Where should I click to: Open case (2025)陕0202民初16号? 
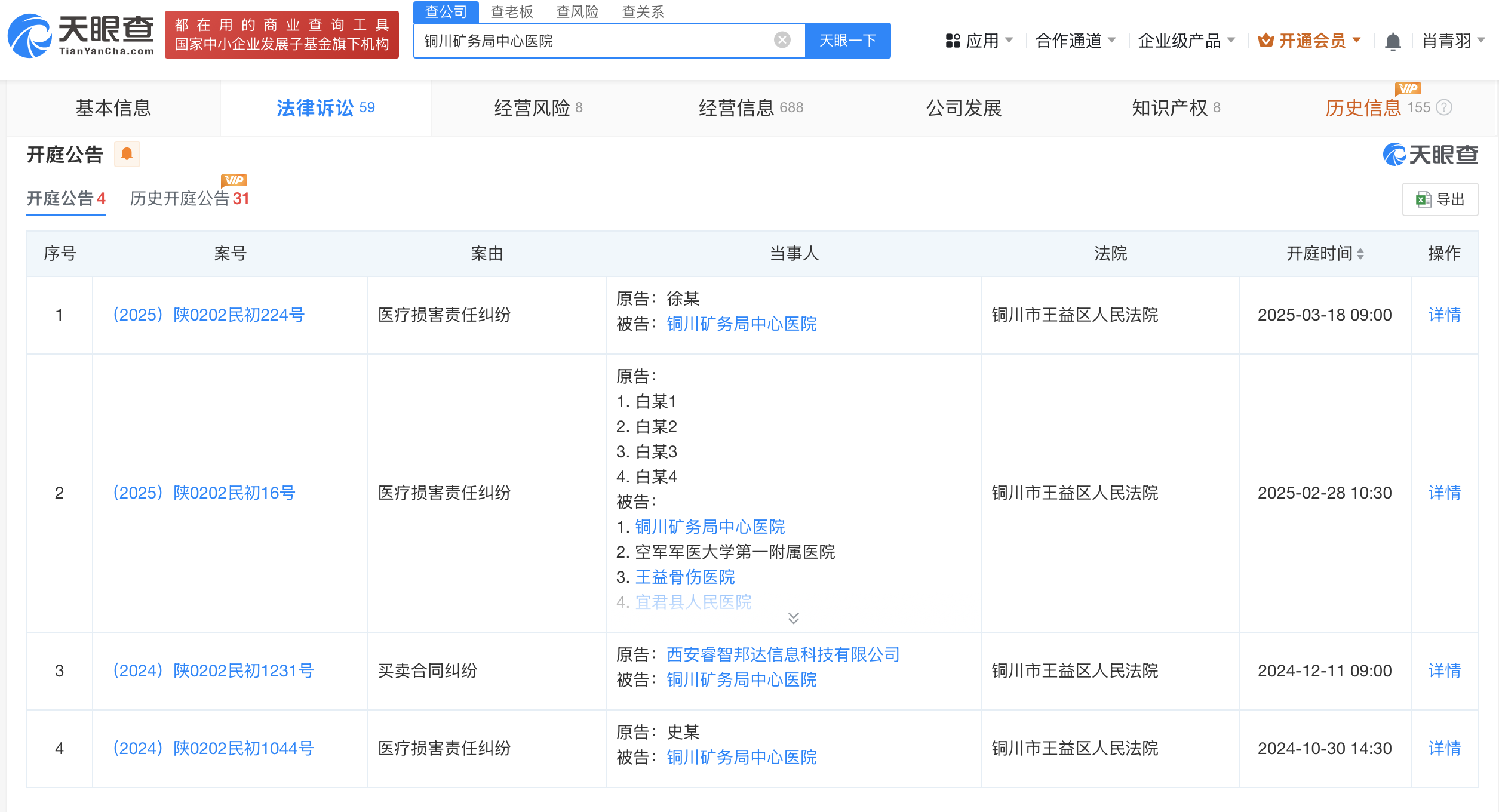[x=204, y=493]
